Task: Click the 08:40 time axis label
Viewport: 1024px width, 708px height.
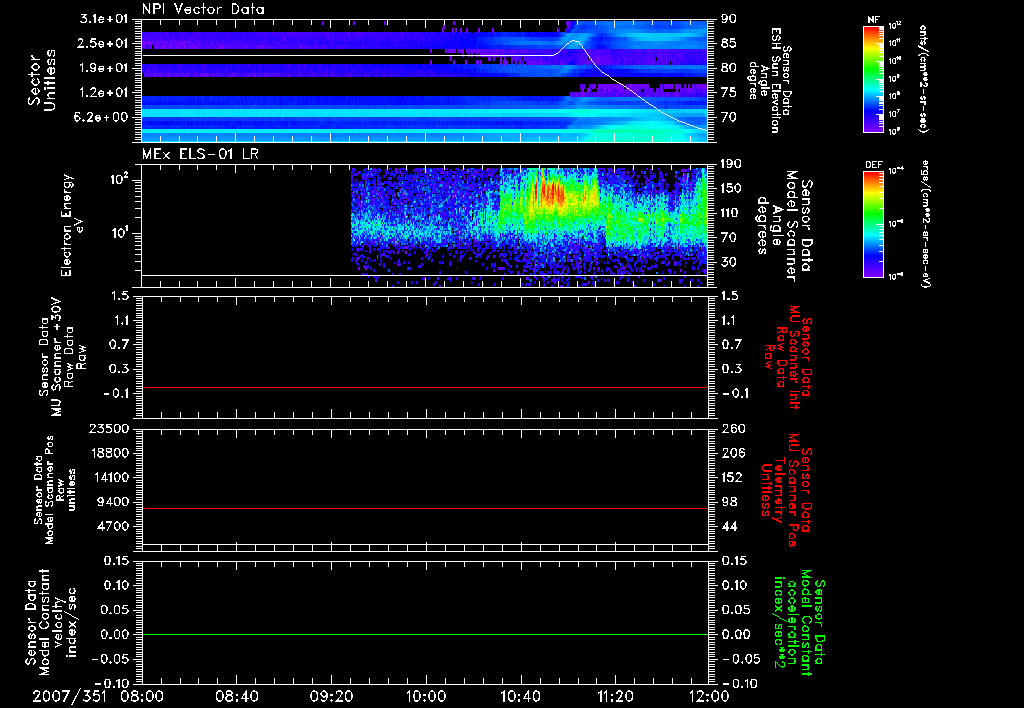Action: 237,694
